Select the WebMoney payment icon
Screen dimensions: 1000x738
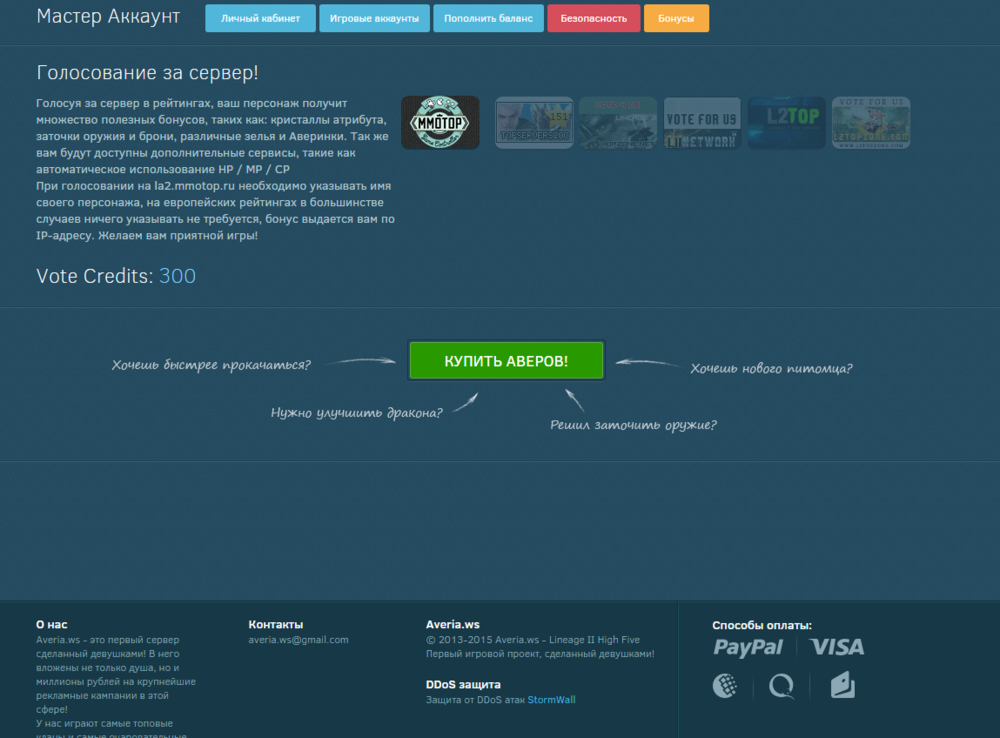point(725,685)
